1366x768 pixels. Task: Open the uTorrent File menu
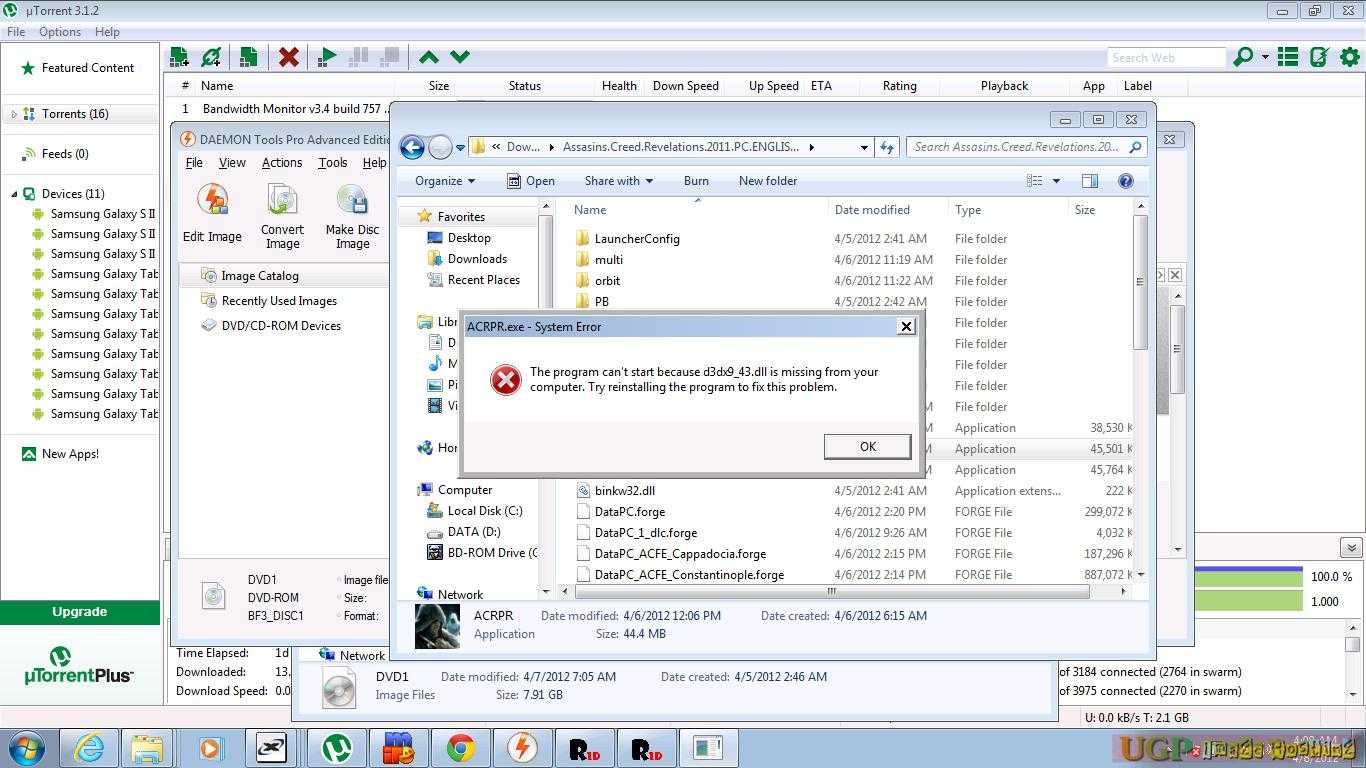coord(16,32)
